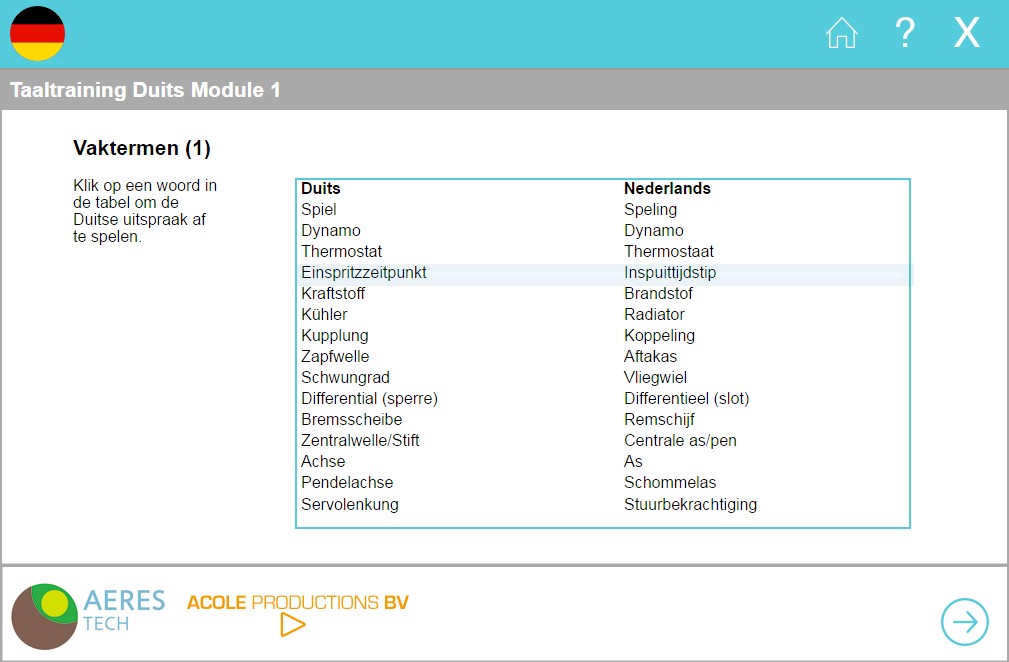Click Schwungrad in the Duits column
Screen dimensions: 1009x662
pos(345,378)
